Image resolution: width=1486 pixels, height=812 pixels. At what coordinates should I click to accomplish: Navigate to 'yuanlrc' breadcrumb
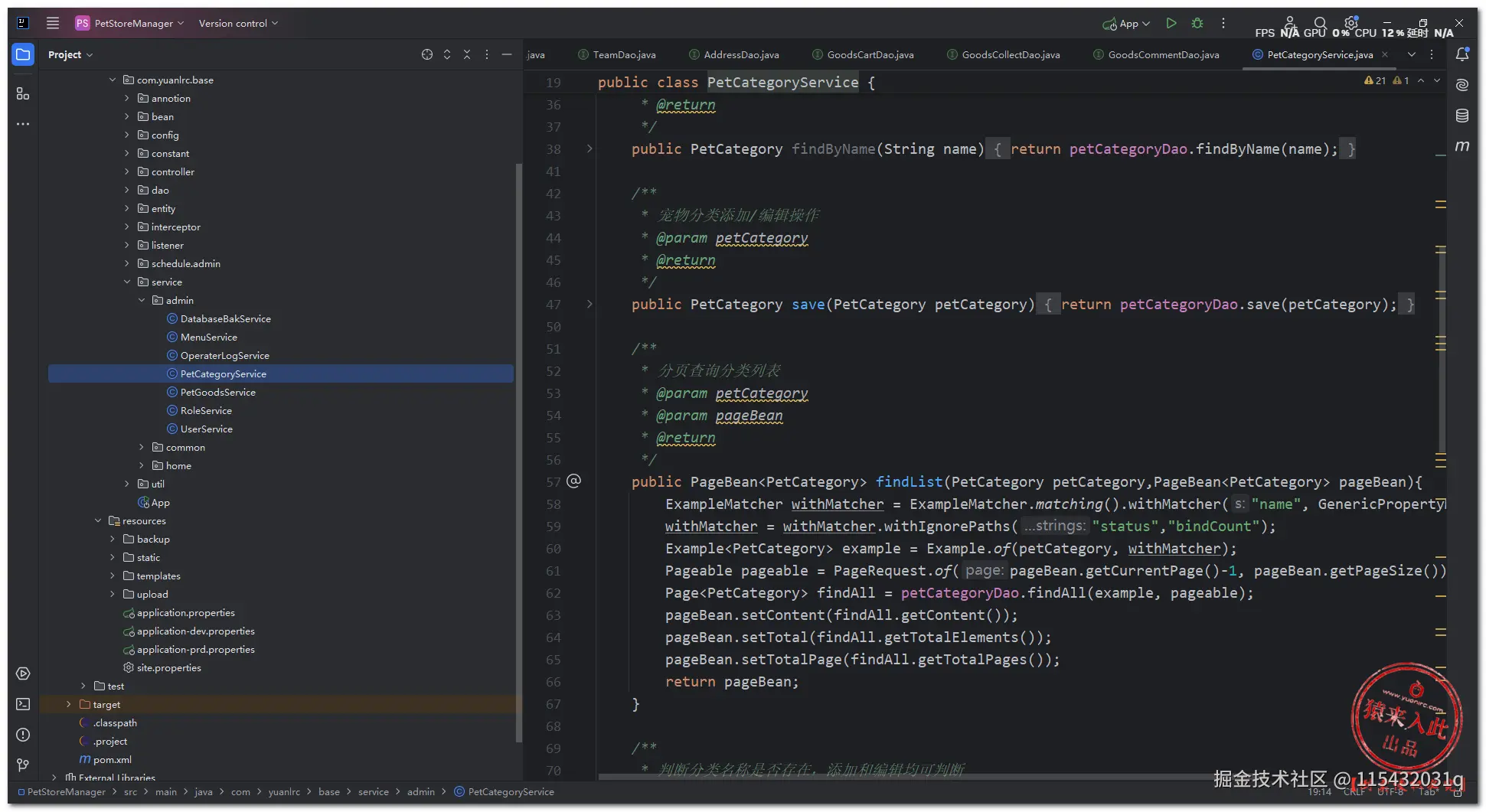284,791
